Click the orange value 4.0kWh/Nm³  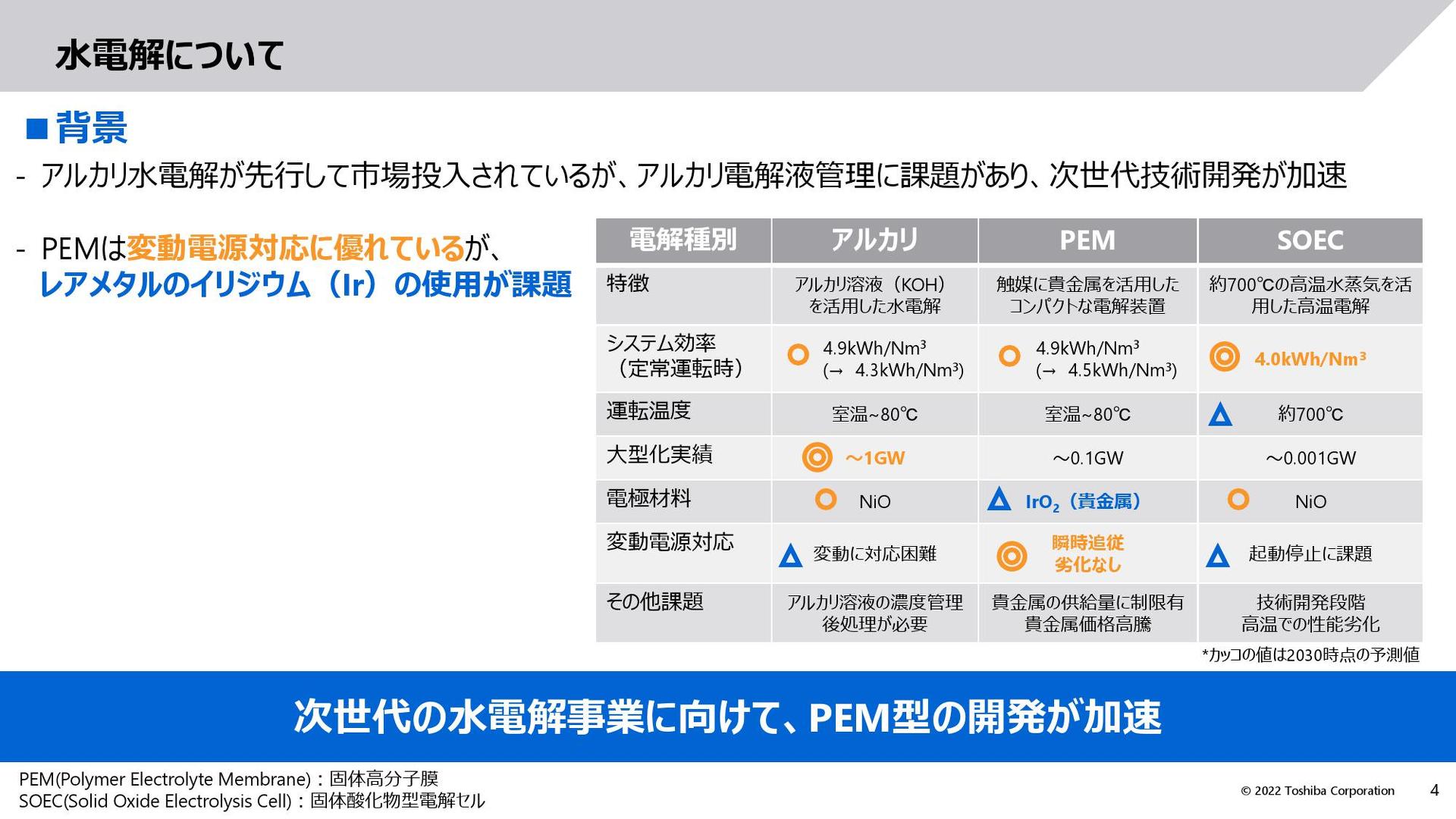coord(1310,359)
